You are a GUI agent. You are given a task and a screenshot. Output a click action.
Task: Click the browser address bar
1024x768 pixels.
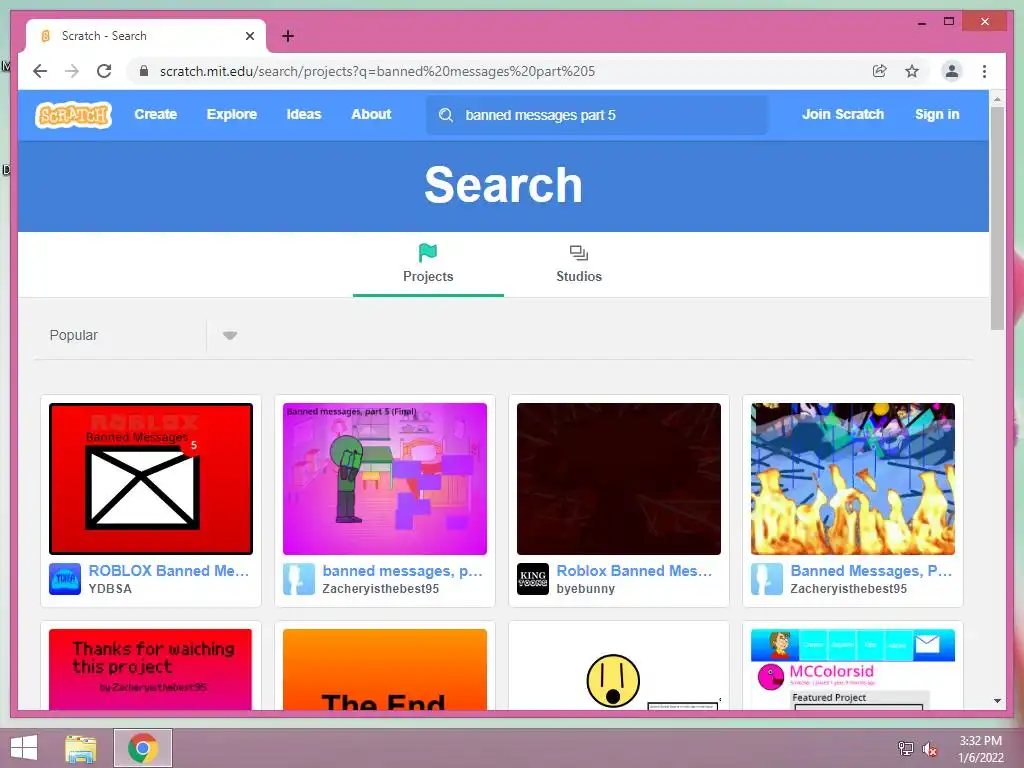tap(503, 71)
